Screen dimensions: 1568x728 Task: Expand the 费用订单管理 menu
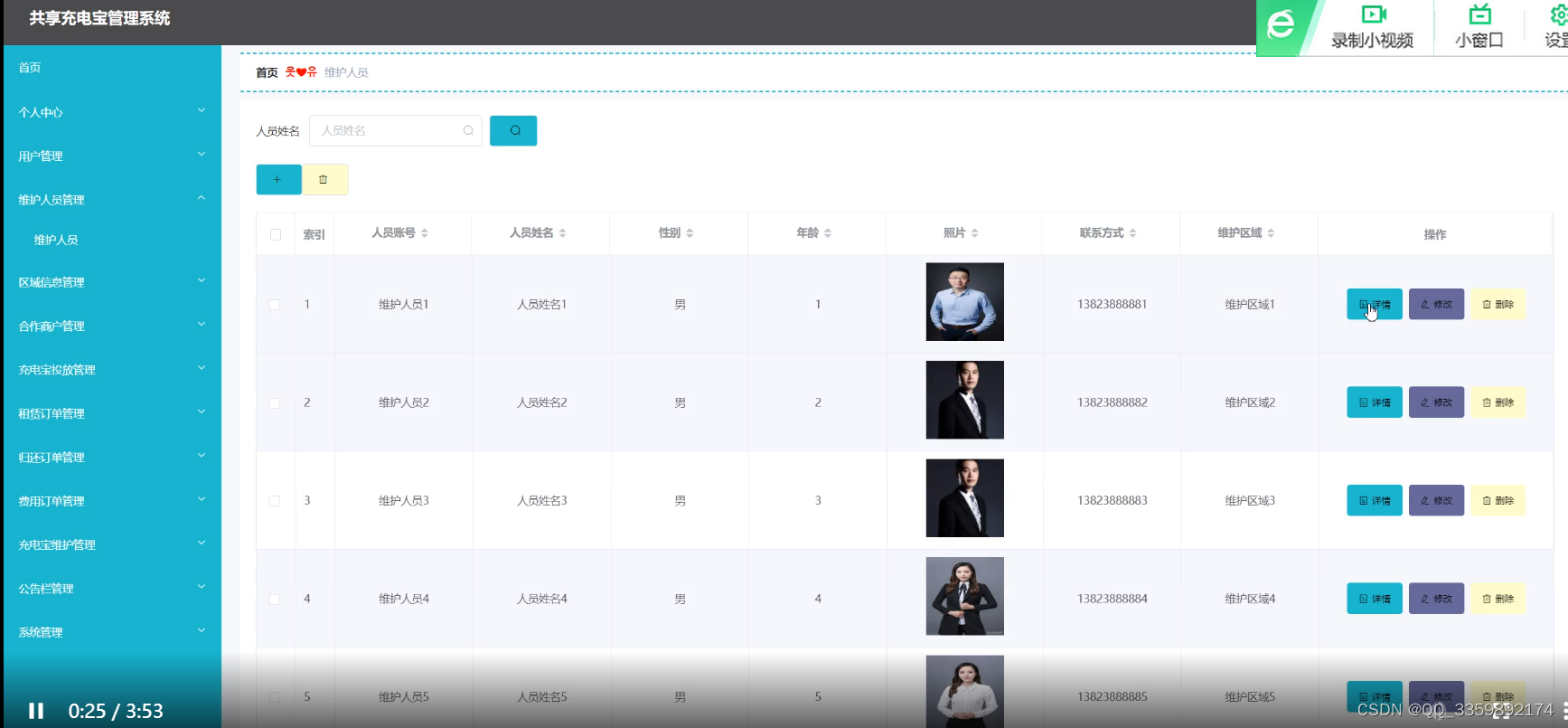click(112, 500)
